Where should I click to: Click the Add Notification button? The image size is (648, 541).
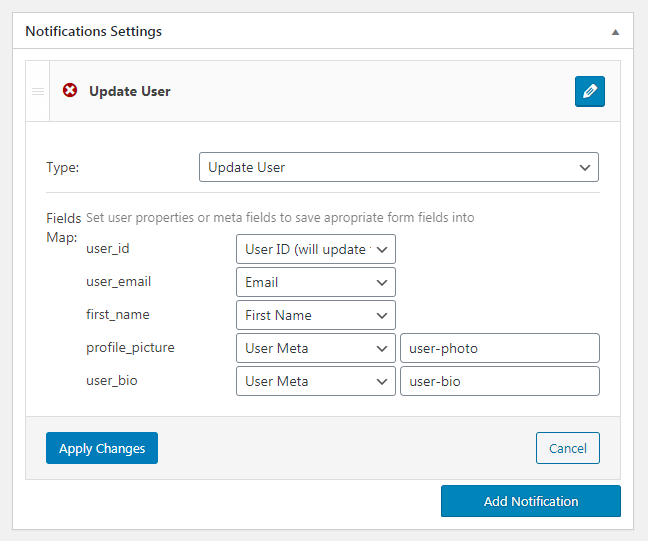[x=530, y=501]
